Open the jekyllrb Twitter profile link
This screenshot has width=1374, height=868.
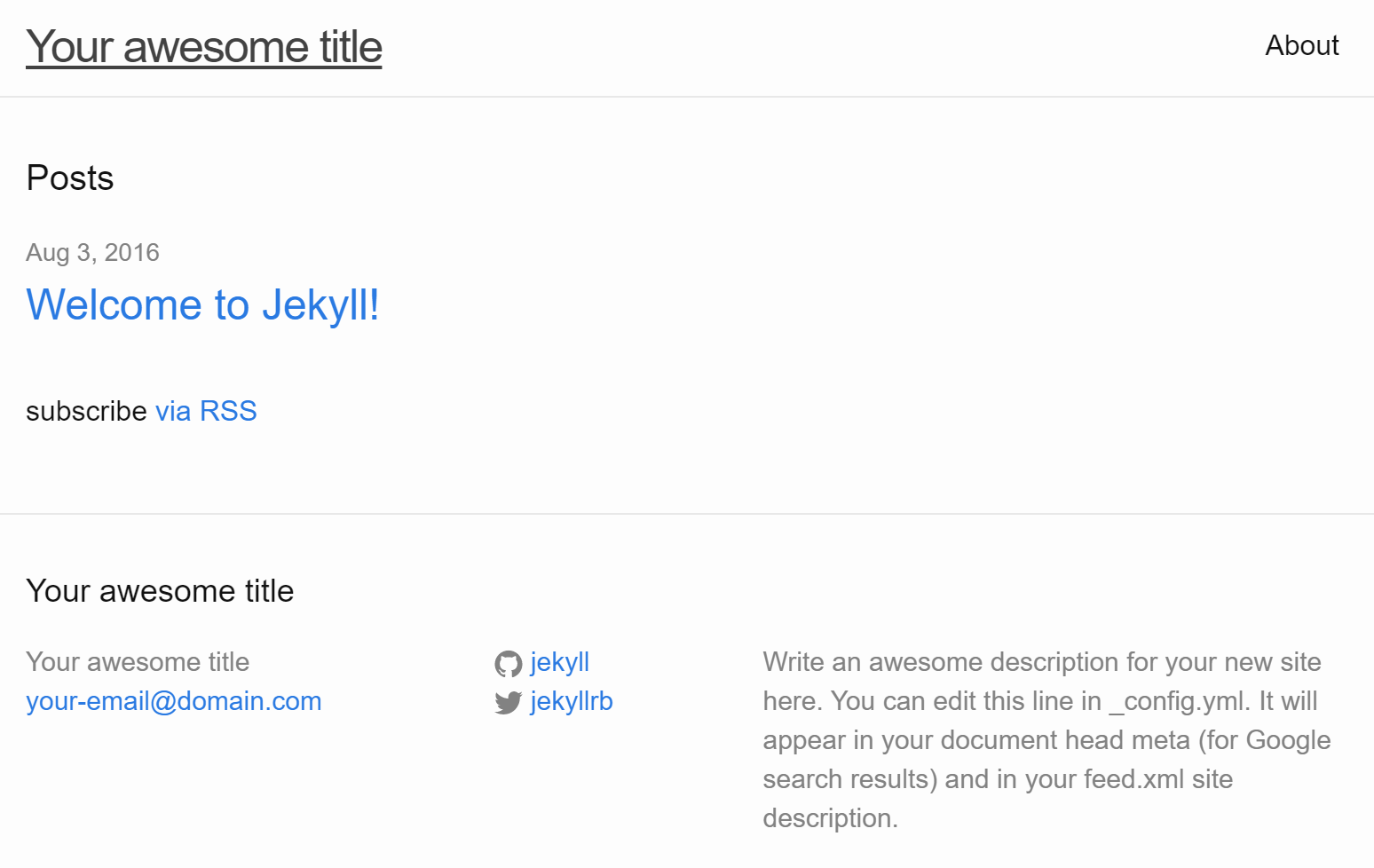(x=572, y=701)
